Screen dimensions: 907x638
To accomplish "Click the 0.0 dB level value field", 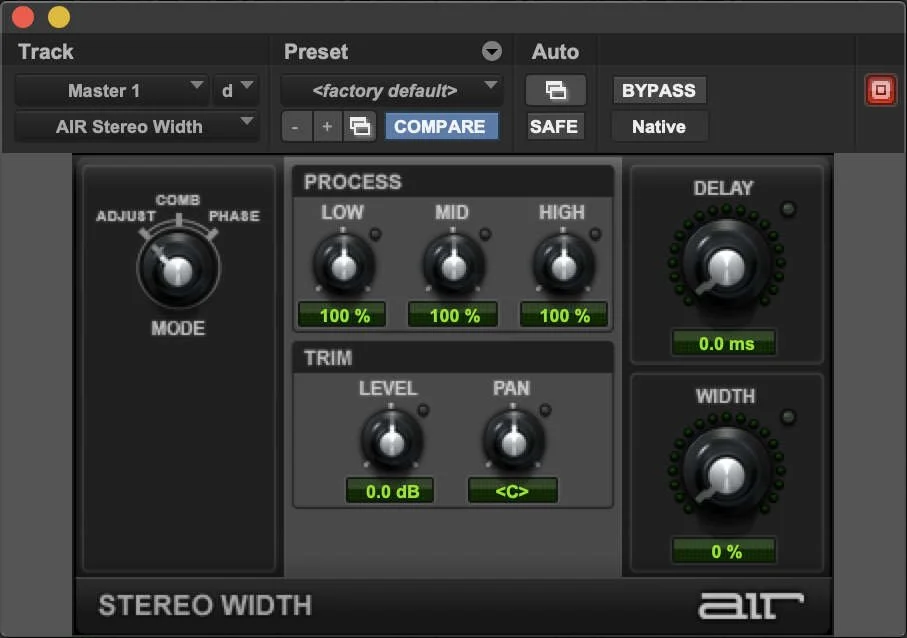I will [390, 491].
